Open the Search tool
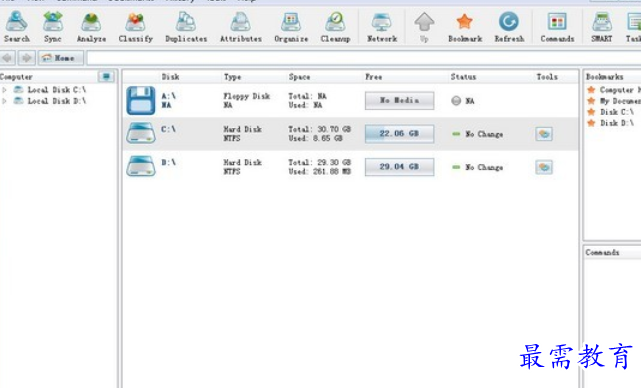 (x=16, y=27)
